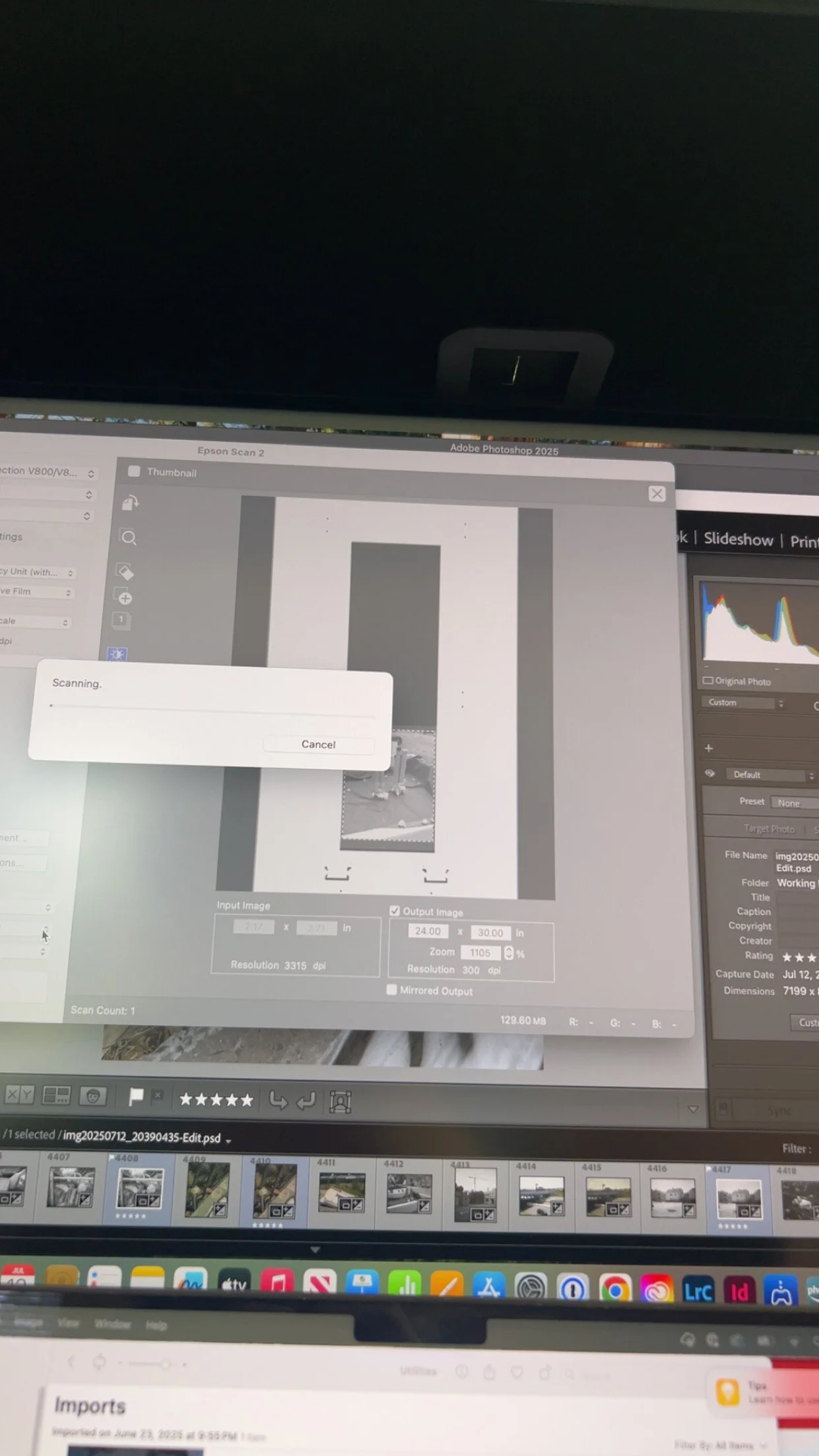
Task: Switch to the Slideshow module
Action: pyautogui.click(x=738, y=539)
